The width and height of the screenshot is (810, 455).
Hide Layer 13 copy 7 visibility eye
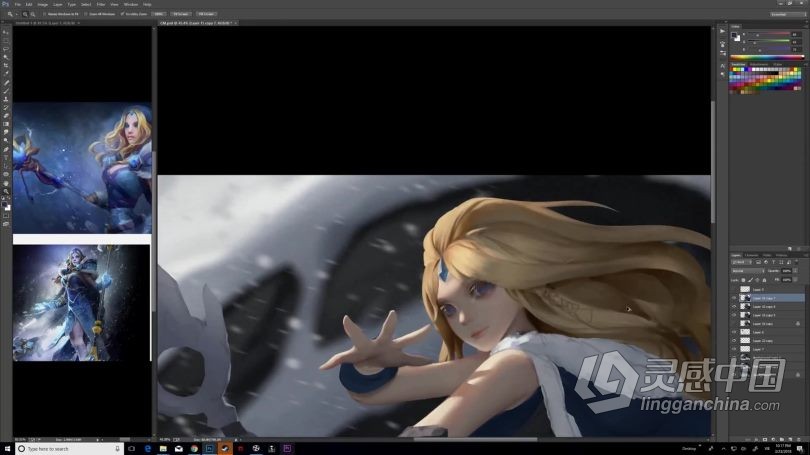pyautogui.click(x=734, y=298)
